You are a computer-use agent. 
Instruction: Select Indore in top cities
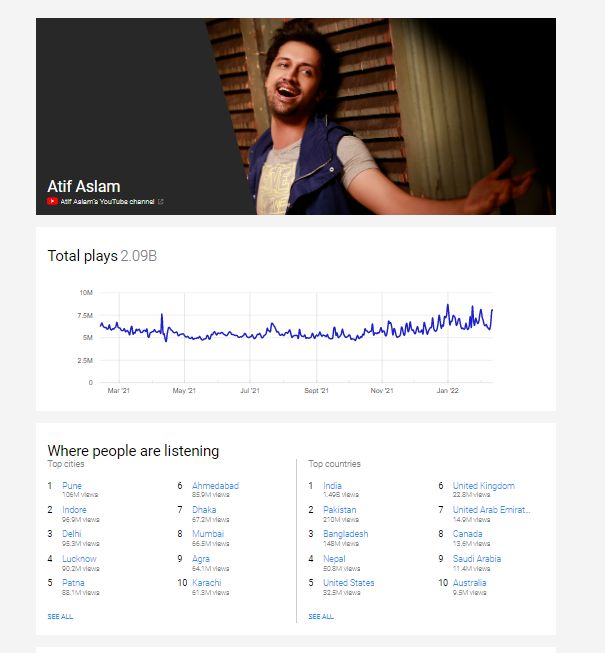[x=75, y=510]
